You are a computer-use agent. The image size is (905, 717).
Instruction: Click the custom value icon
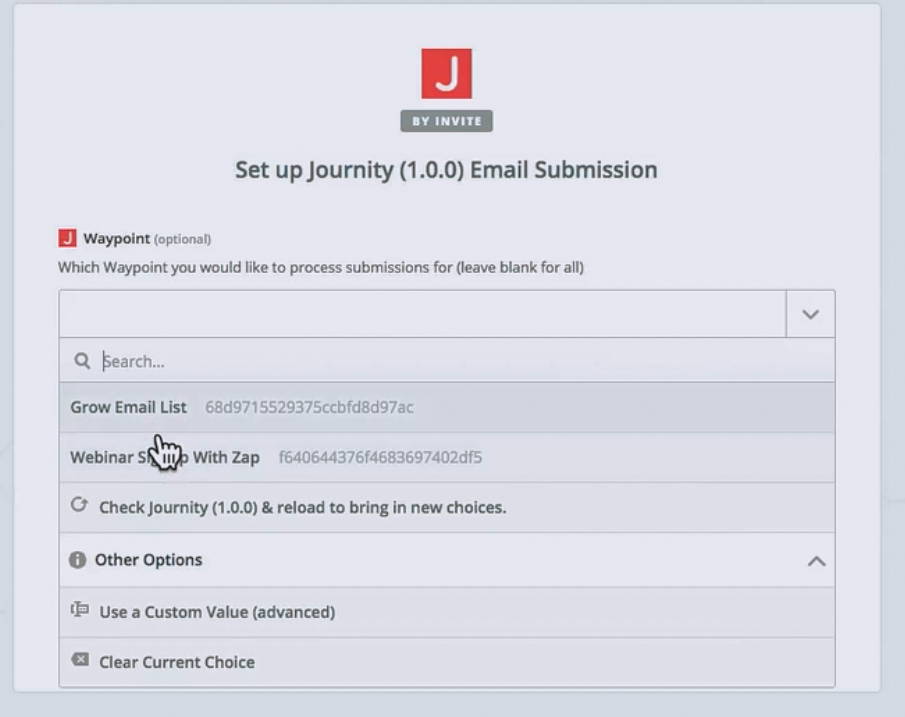(80, 610)
